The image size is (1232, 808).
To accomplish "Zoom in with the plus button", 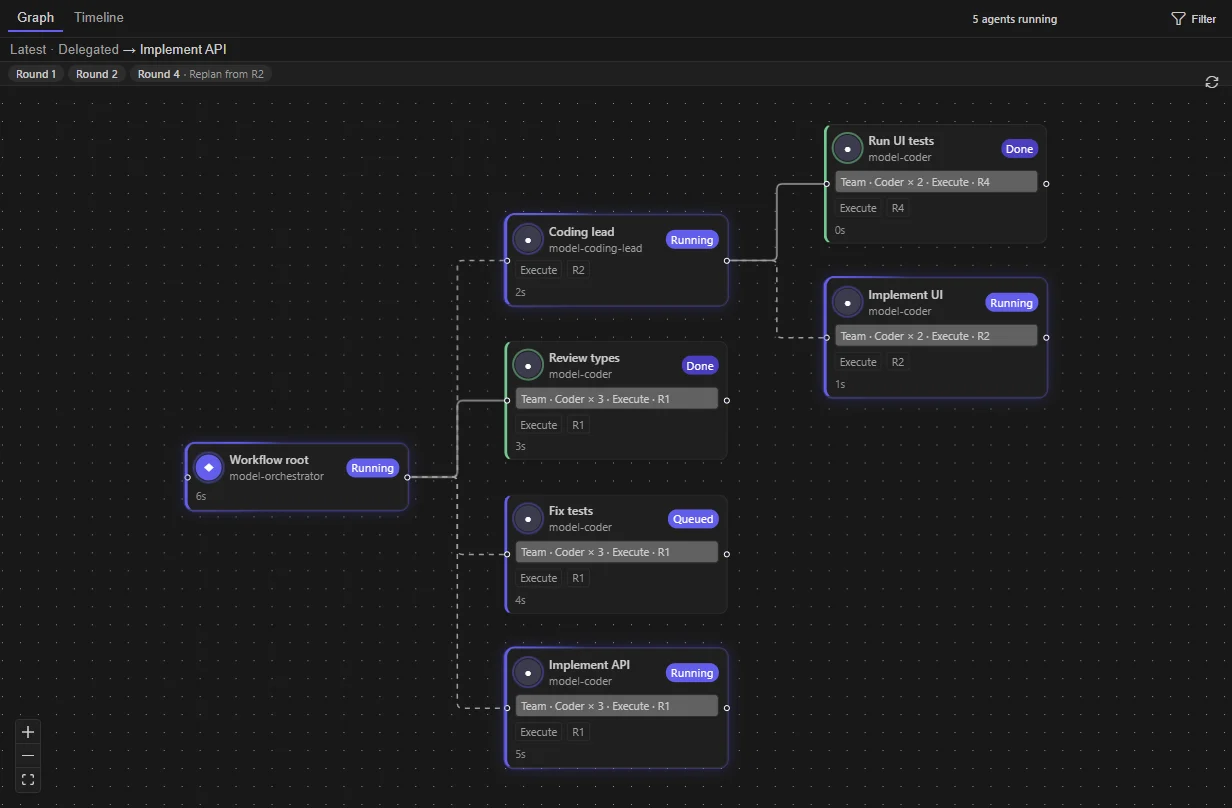I will (28, 732).
